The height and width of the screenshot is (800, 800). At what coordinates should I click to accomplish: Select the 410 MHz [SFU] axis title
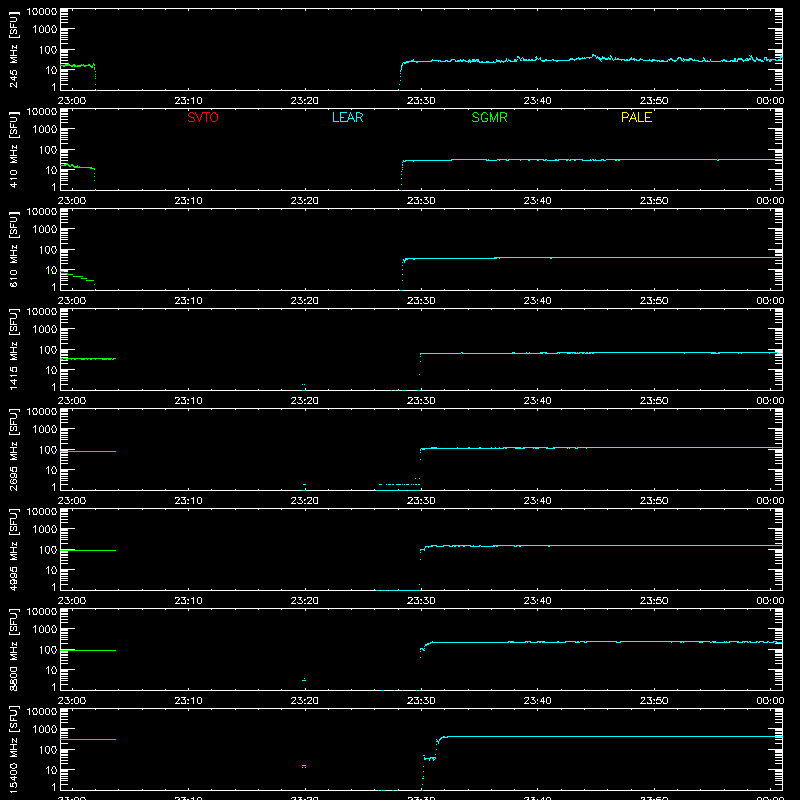13,149
